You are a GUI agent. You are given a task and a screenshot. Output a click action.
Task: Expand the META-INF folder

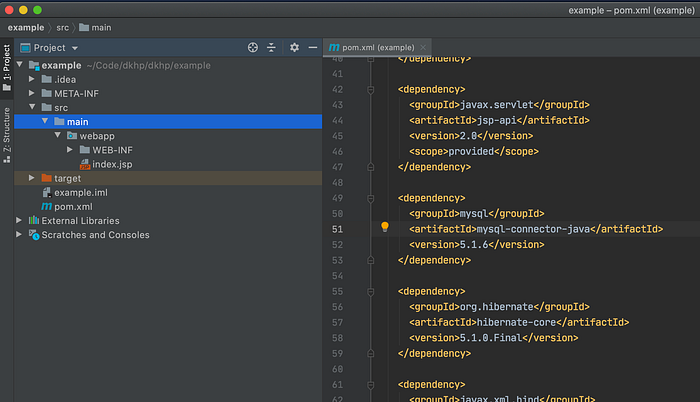[32, 93]
